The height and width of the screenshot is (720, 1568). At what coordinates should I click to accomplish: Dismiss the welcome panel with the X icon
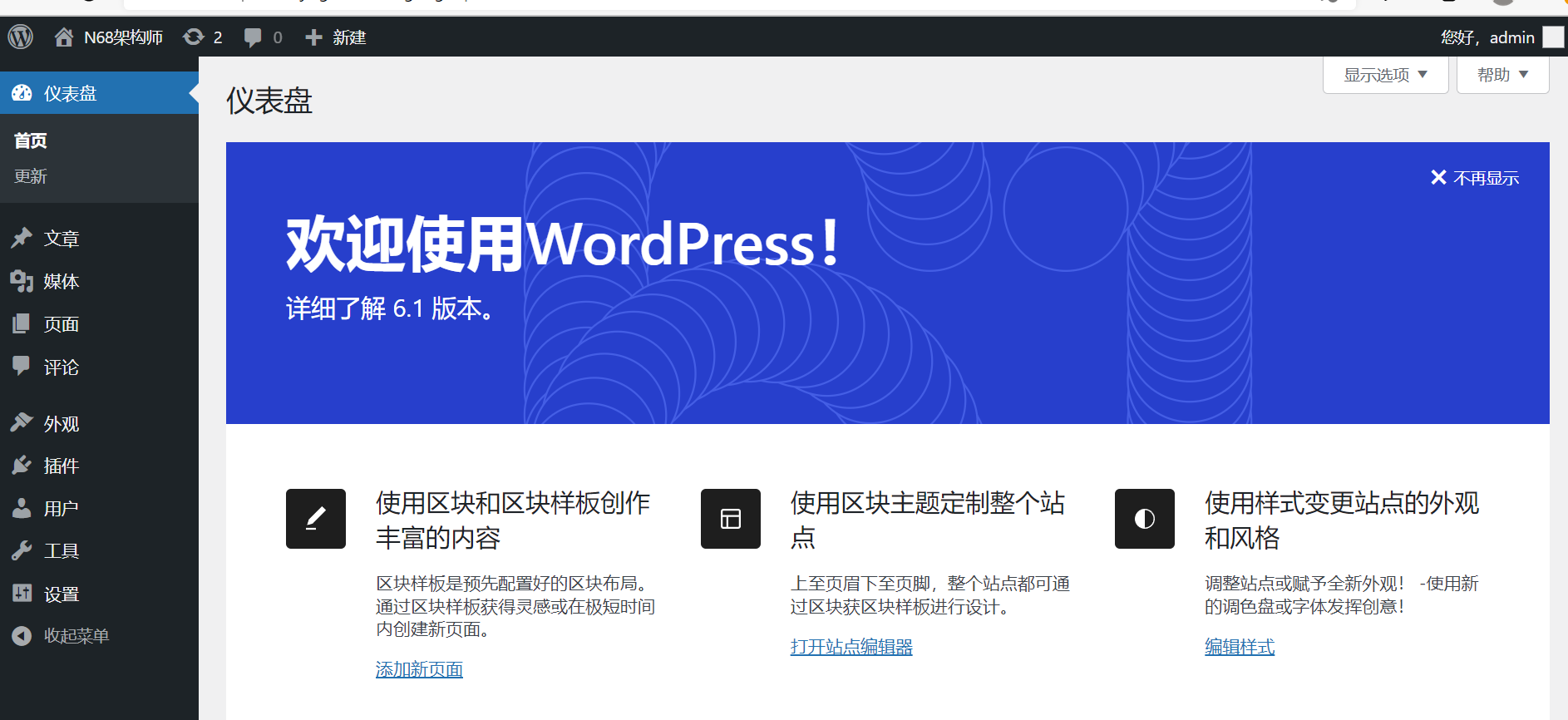pyautogui.click(x=1438, y=177)
